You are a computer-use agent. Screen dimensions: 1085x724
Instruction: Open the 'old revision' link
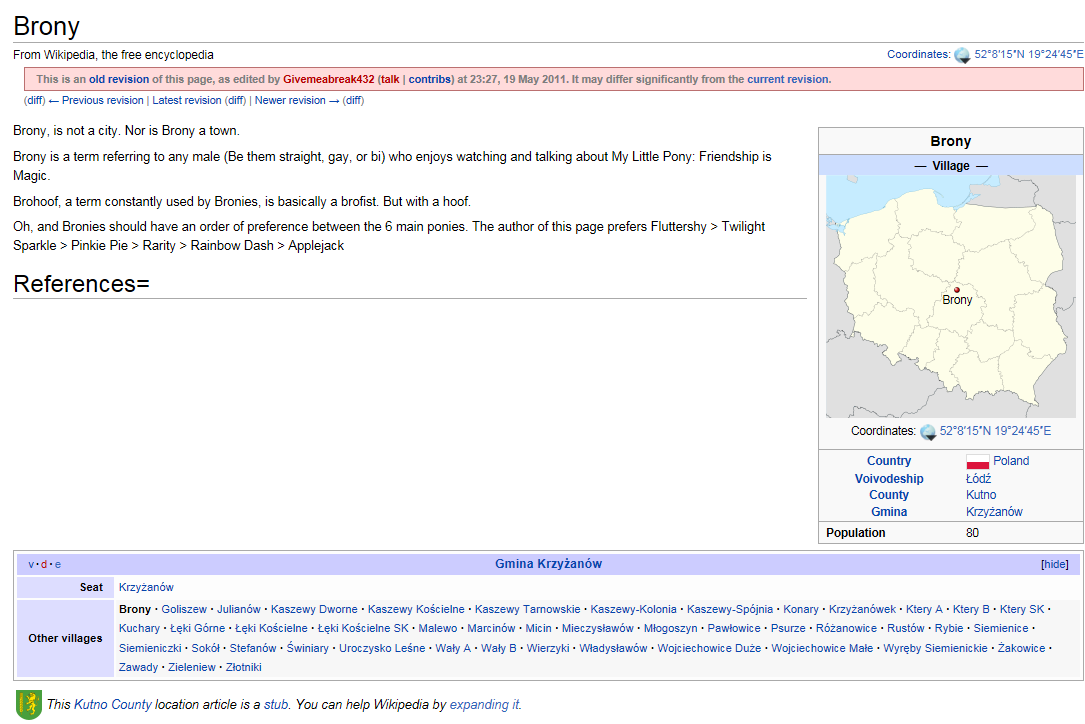(x=119, y=79)
